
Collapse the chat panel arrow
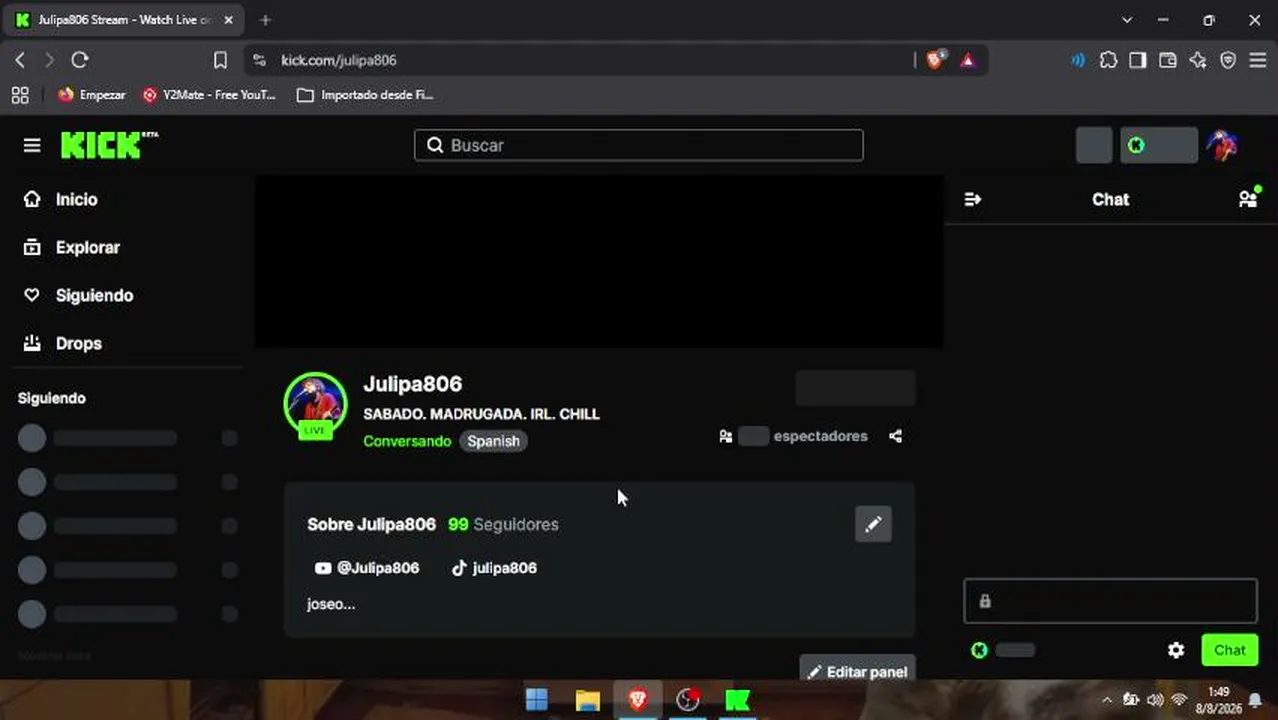[x=972, y=199]
